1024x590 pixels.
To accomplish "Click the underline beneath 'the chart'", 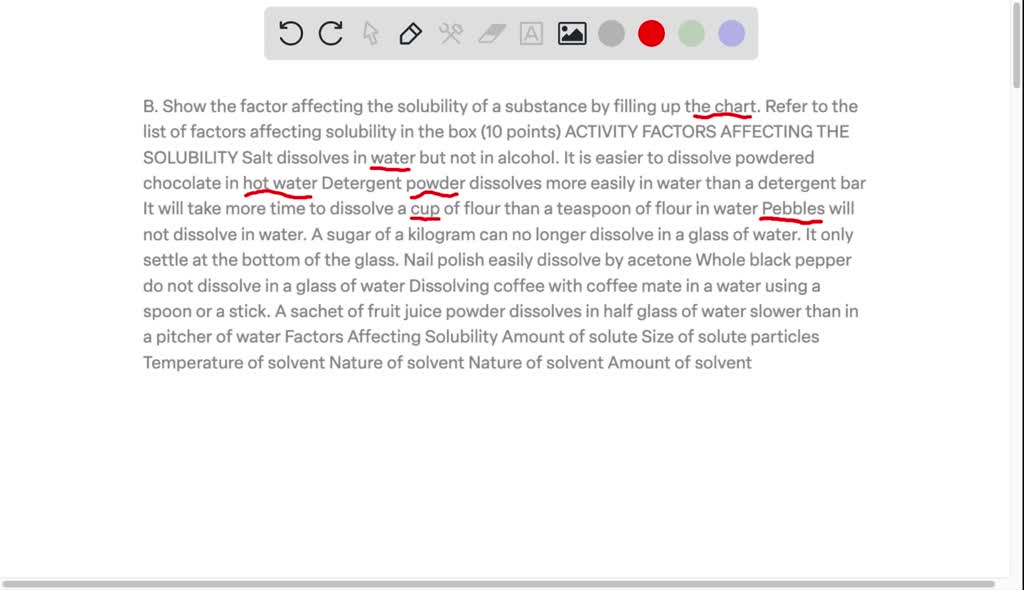I will [x=721, y=114].
